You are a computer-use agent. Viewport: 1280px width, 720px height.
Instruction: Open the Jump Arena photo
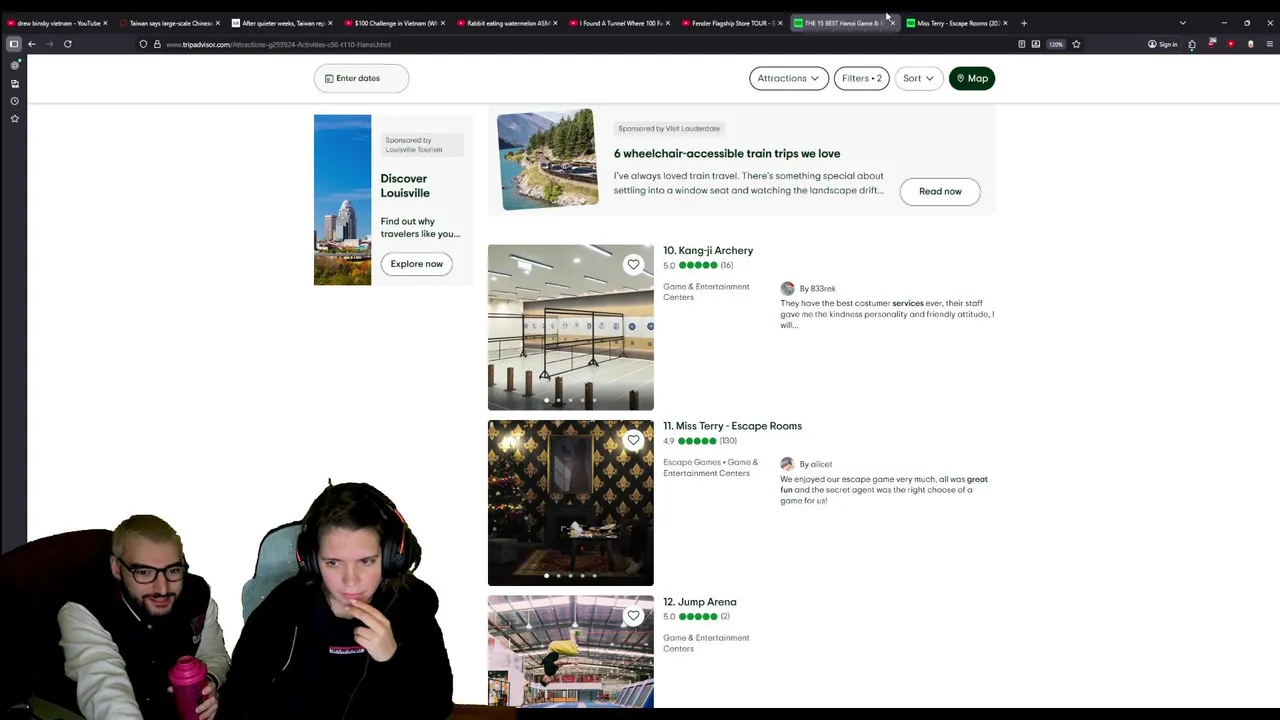571,651
